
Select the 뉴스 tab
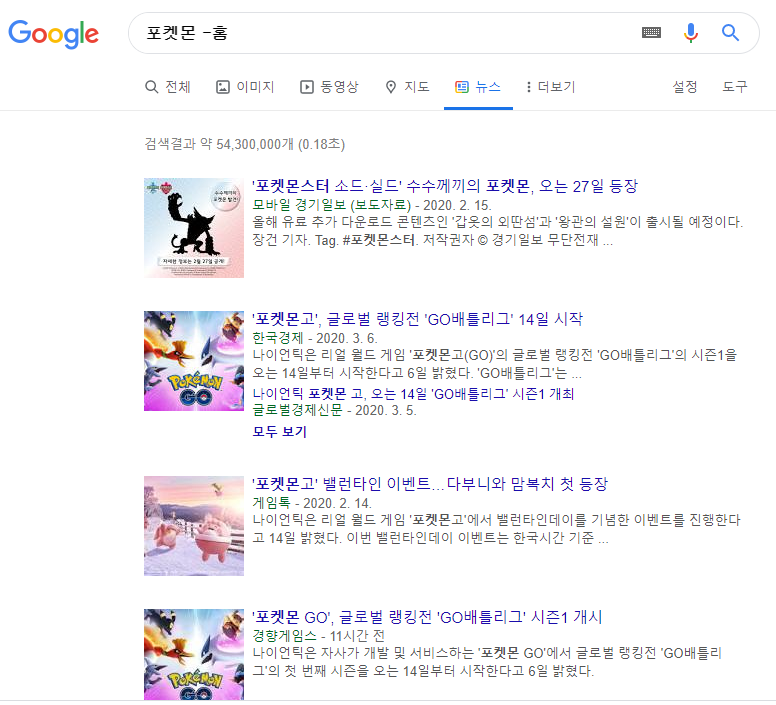pos(478,87)
